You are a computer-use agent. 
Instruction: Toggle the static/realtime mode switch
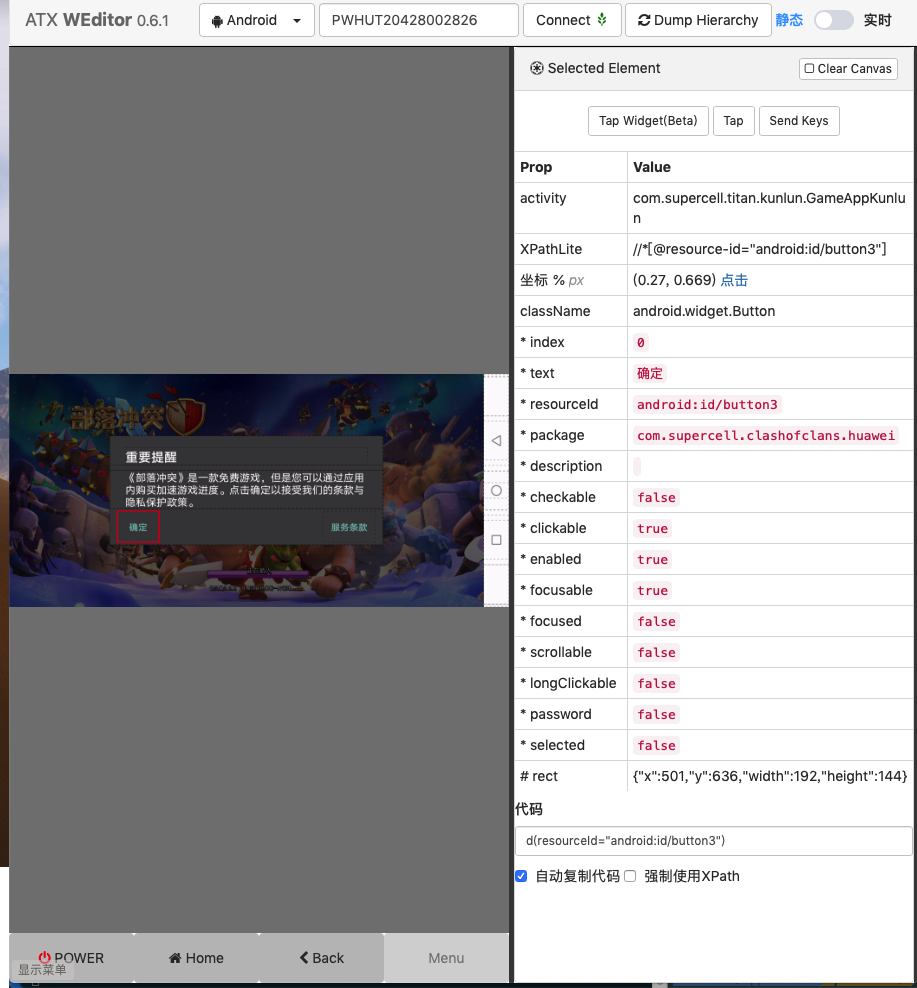click(x=833, y=20)
